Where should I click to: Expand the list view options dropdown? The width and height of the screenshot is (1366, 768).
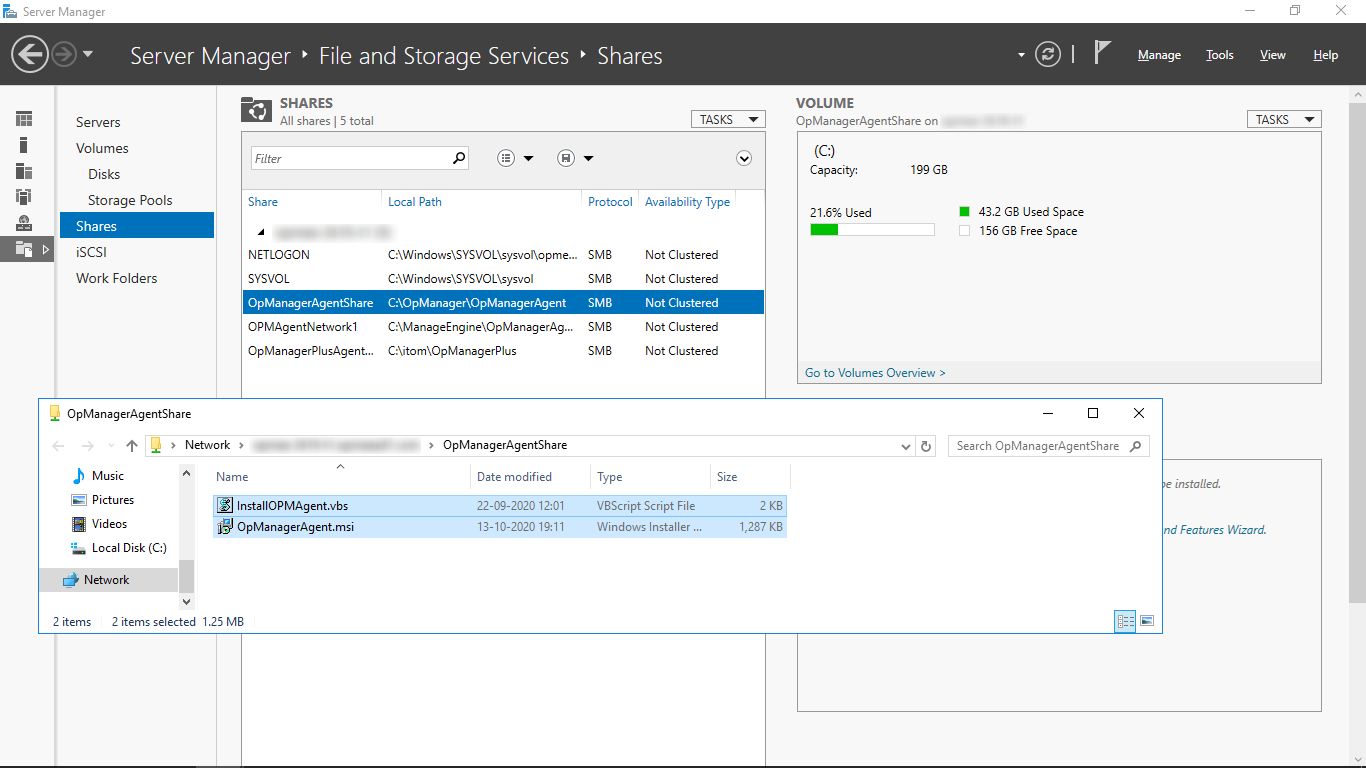[x=516, y=158]
